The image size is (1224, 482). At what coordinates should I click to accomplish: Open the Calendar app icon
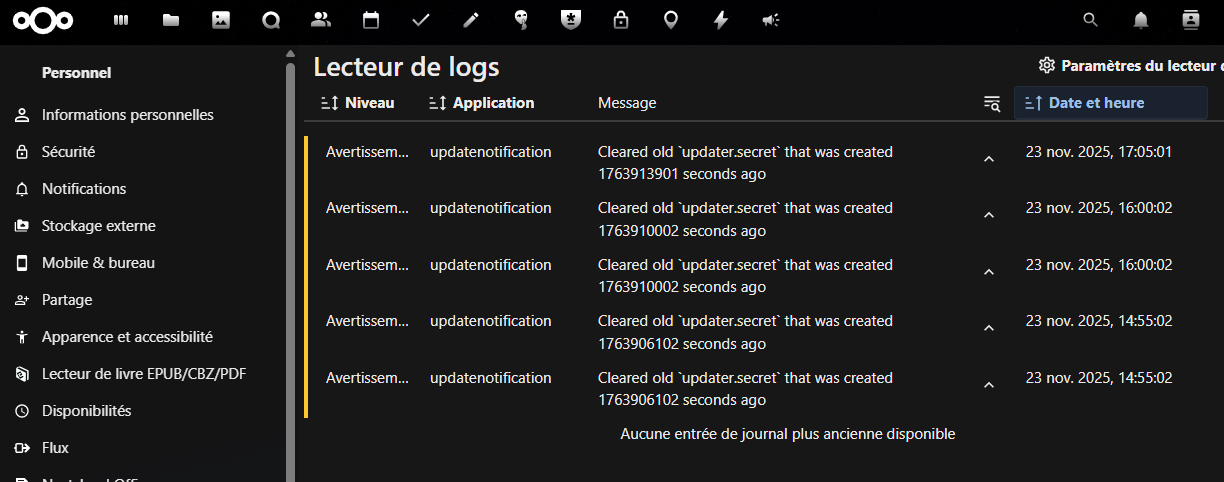tap(371, 20)
